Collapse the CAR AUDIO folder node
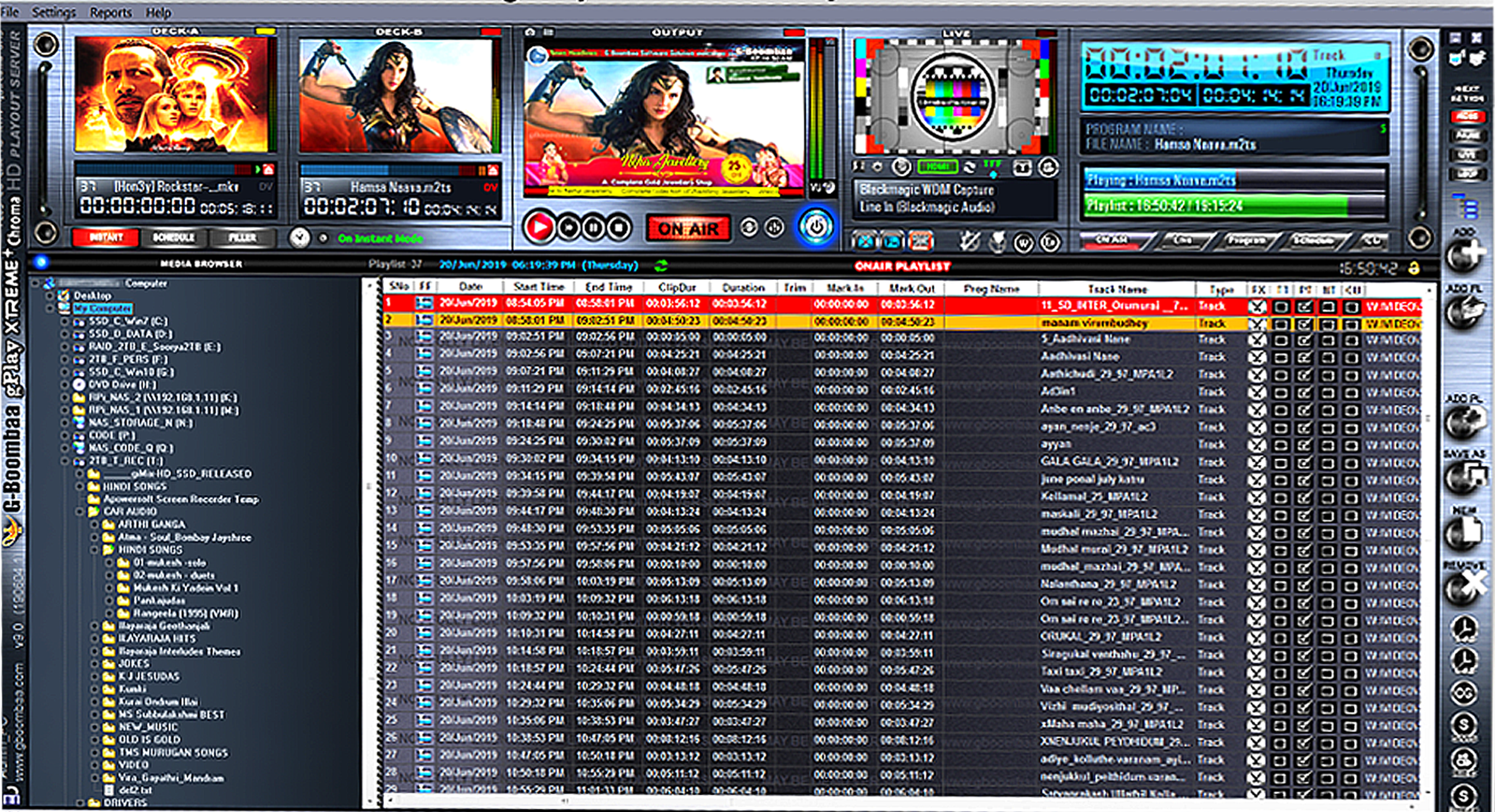Image resolution: width=1495 pixels, height=812 pixels. (80, 512)
